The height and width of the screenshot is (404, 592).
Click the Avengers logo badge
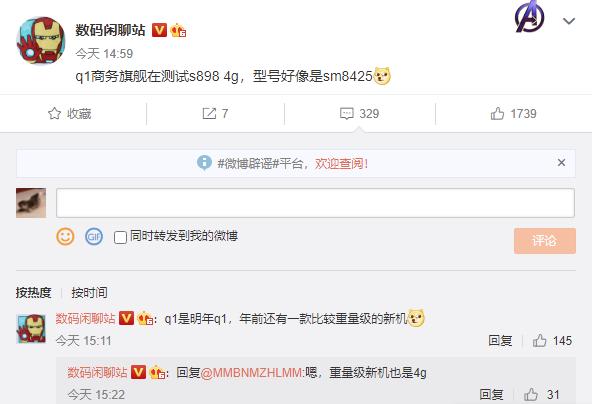530,17
